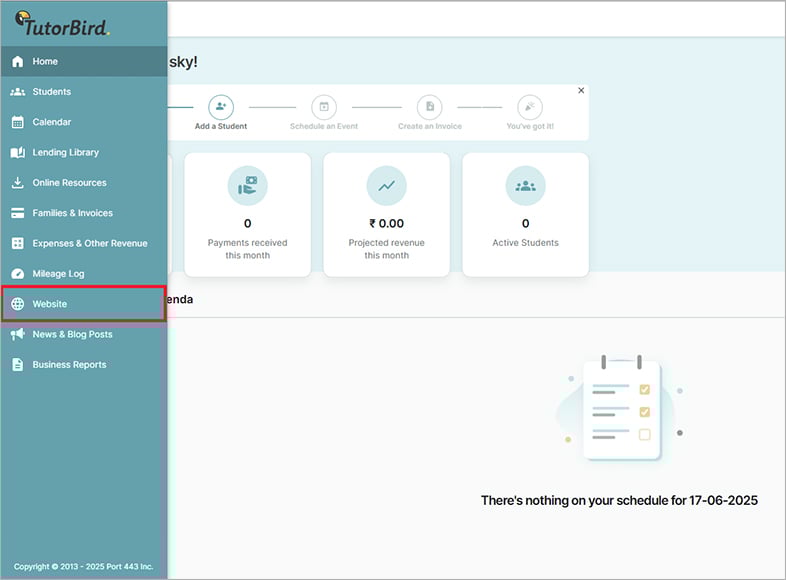Click the News & Blog Posts megaphone icon

point(18,334)
